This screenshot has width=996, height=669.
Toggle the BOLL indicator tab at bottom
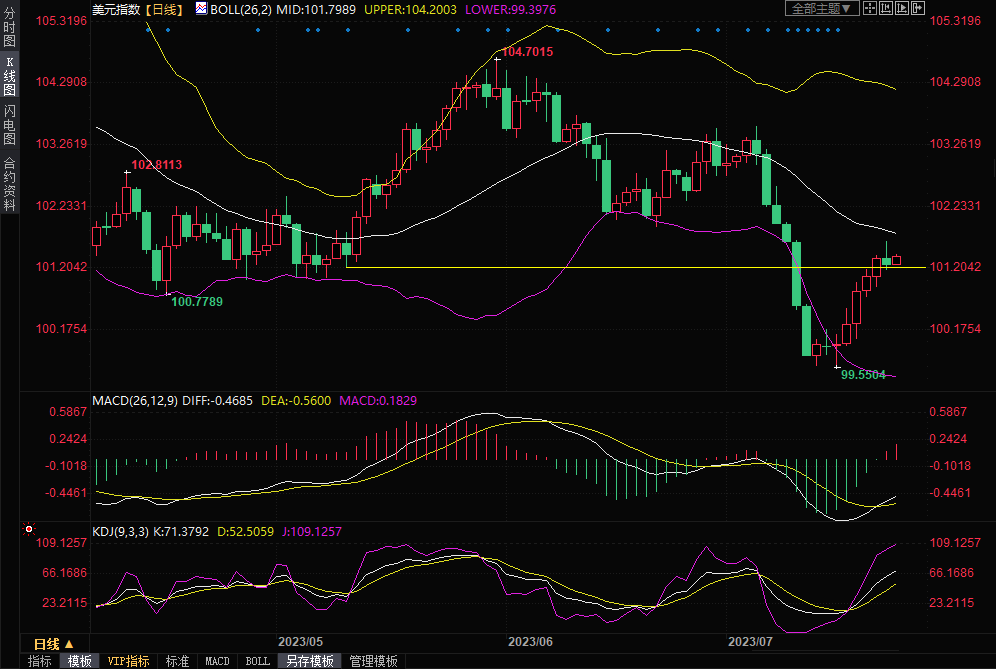click(x=257, y=661)
